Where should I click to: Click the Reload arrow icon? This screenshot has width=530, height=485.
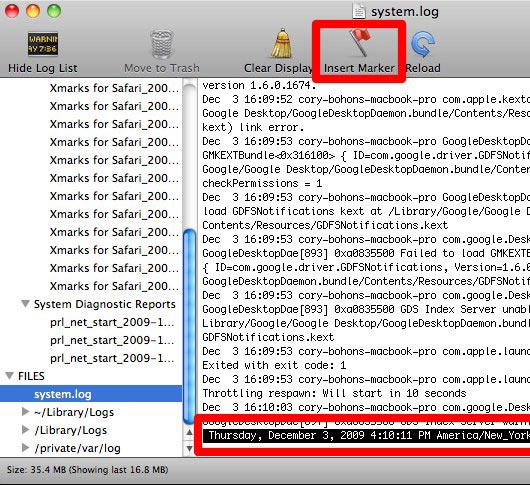coord(423,44)
